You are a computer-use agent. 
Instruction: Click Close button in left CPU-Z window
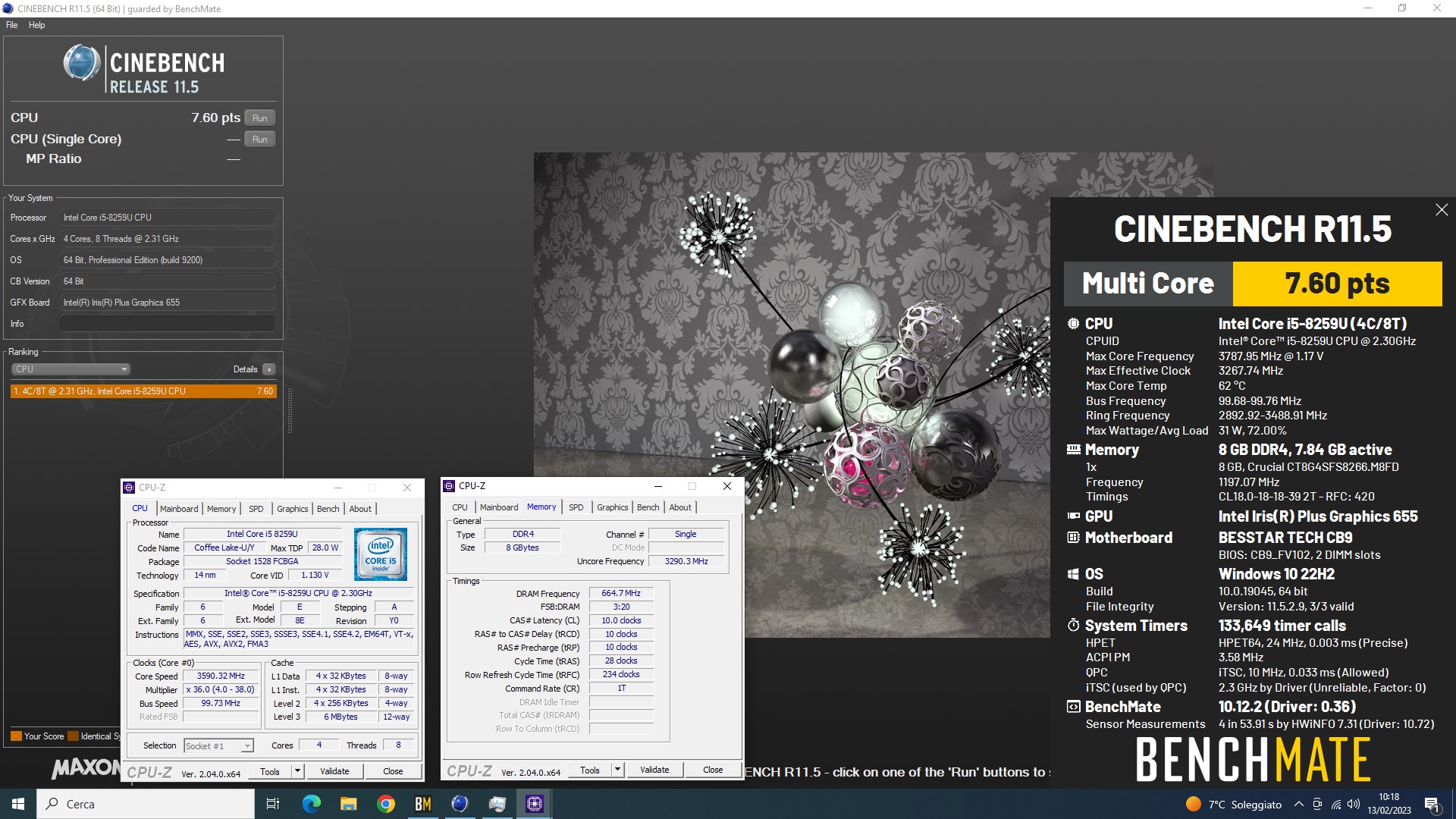click(393, 772)
